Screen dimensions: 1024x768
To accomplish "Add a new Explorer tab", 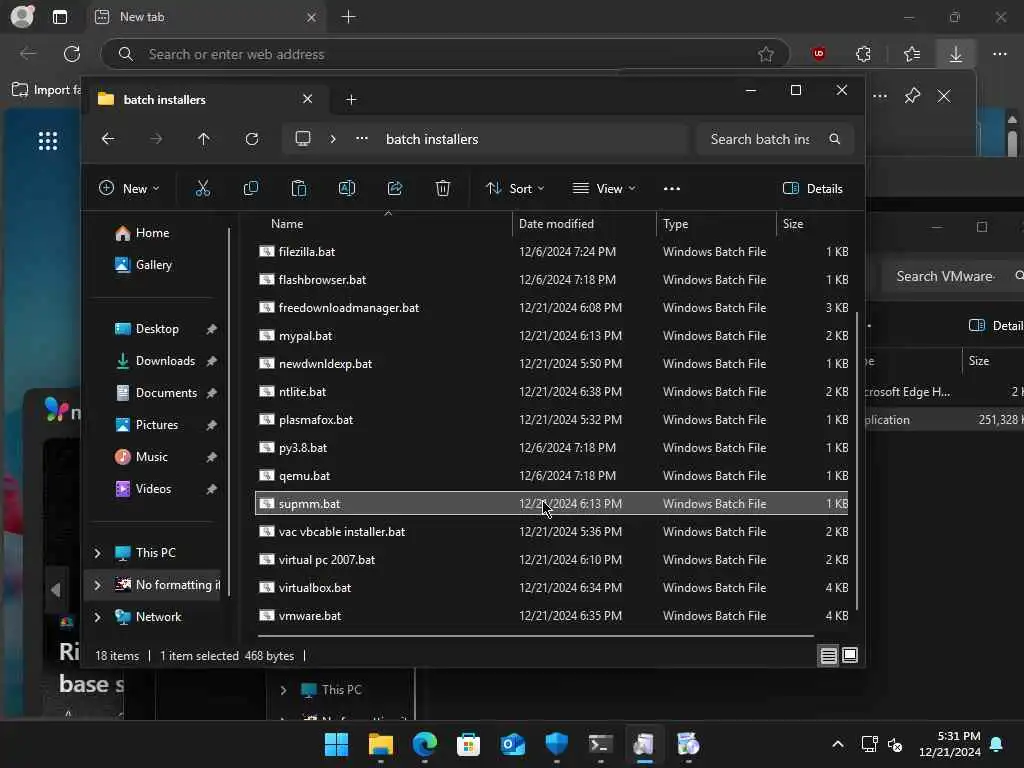I will 351,99.
